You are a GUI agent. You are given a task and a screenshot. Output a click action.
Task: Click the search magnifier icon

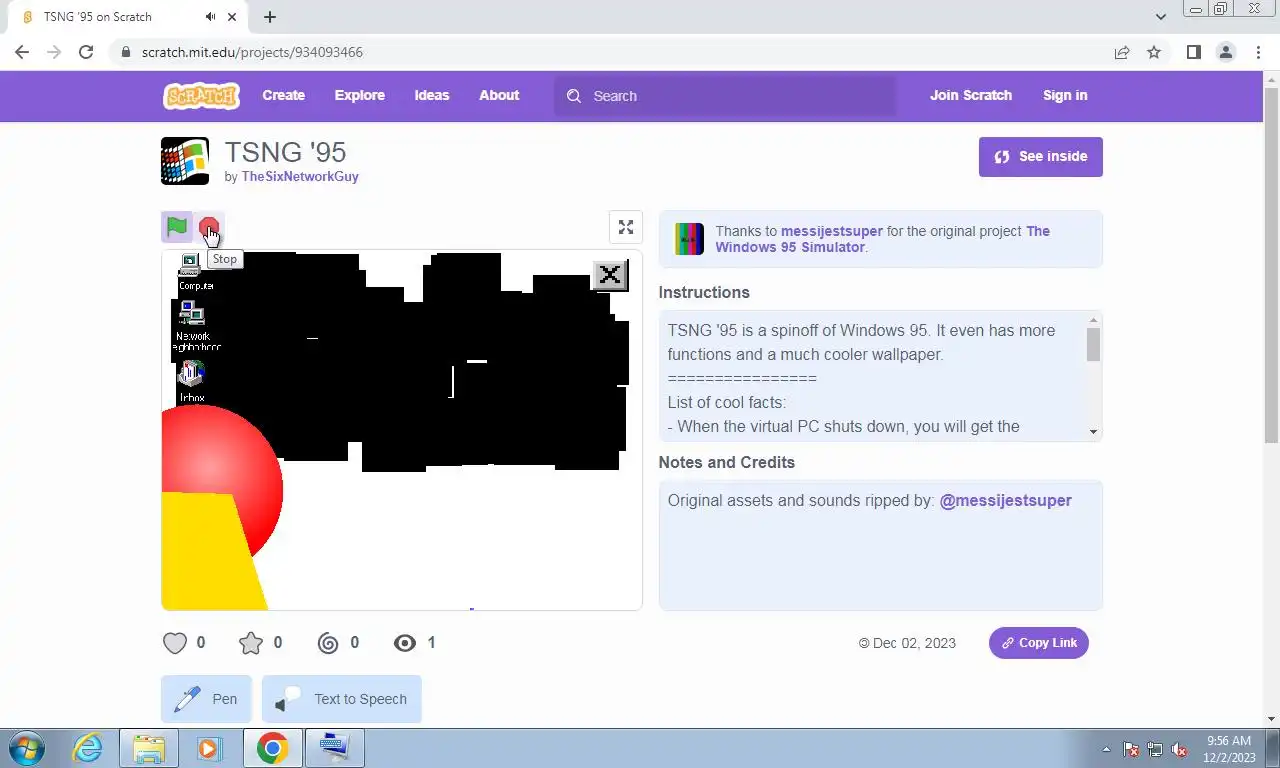(x=573, y=96)
